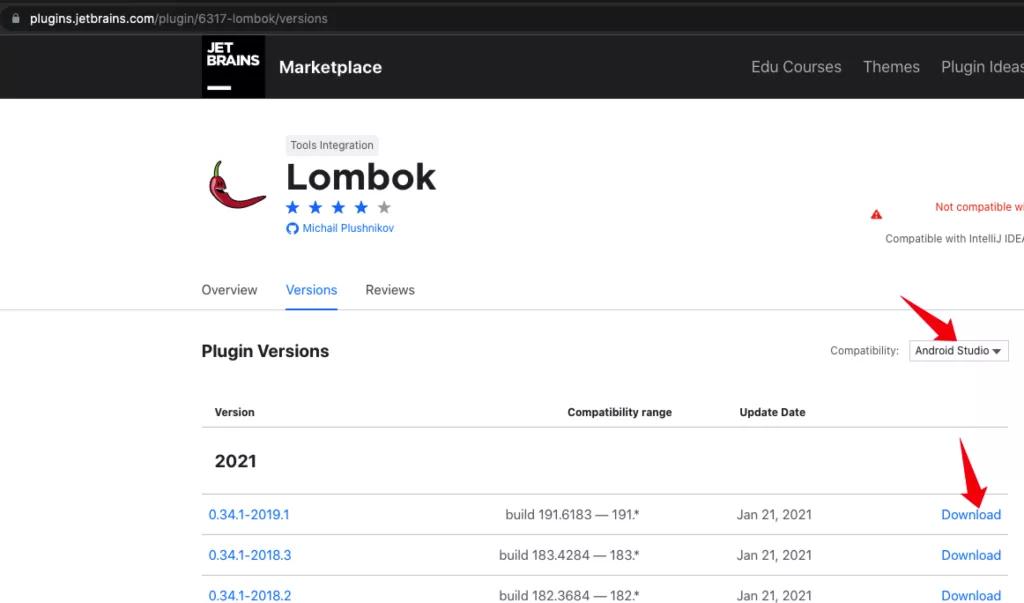The height and width of the screenshot is (603, 1024).
Task: Click the 'Compatible with IntelliJ IDEA' text
Action: click(954, 239)
